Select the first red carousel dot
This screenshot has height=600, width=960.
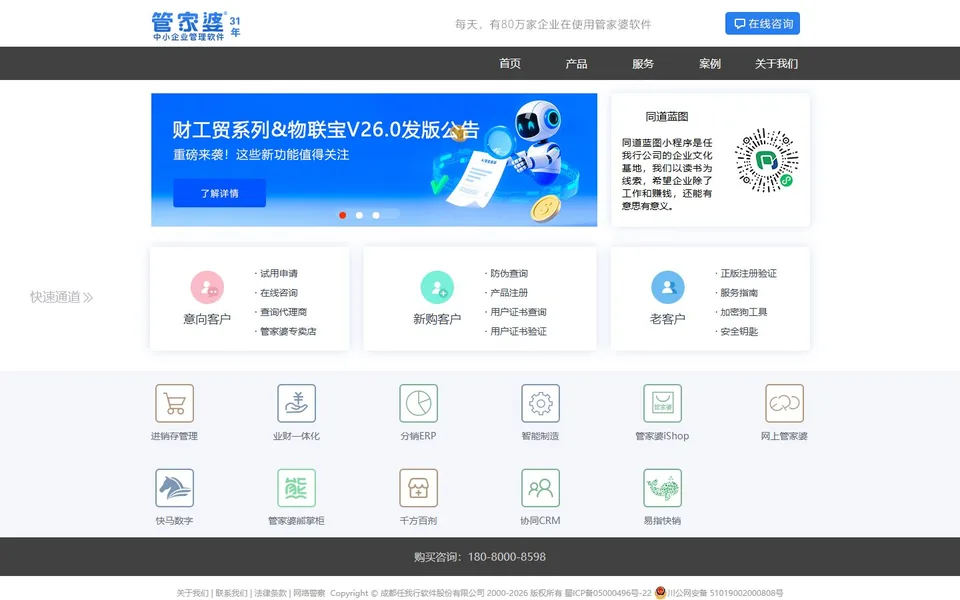pos(343,215)
